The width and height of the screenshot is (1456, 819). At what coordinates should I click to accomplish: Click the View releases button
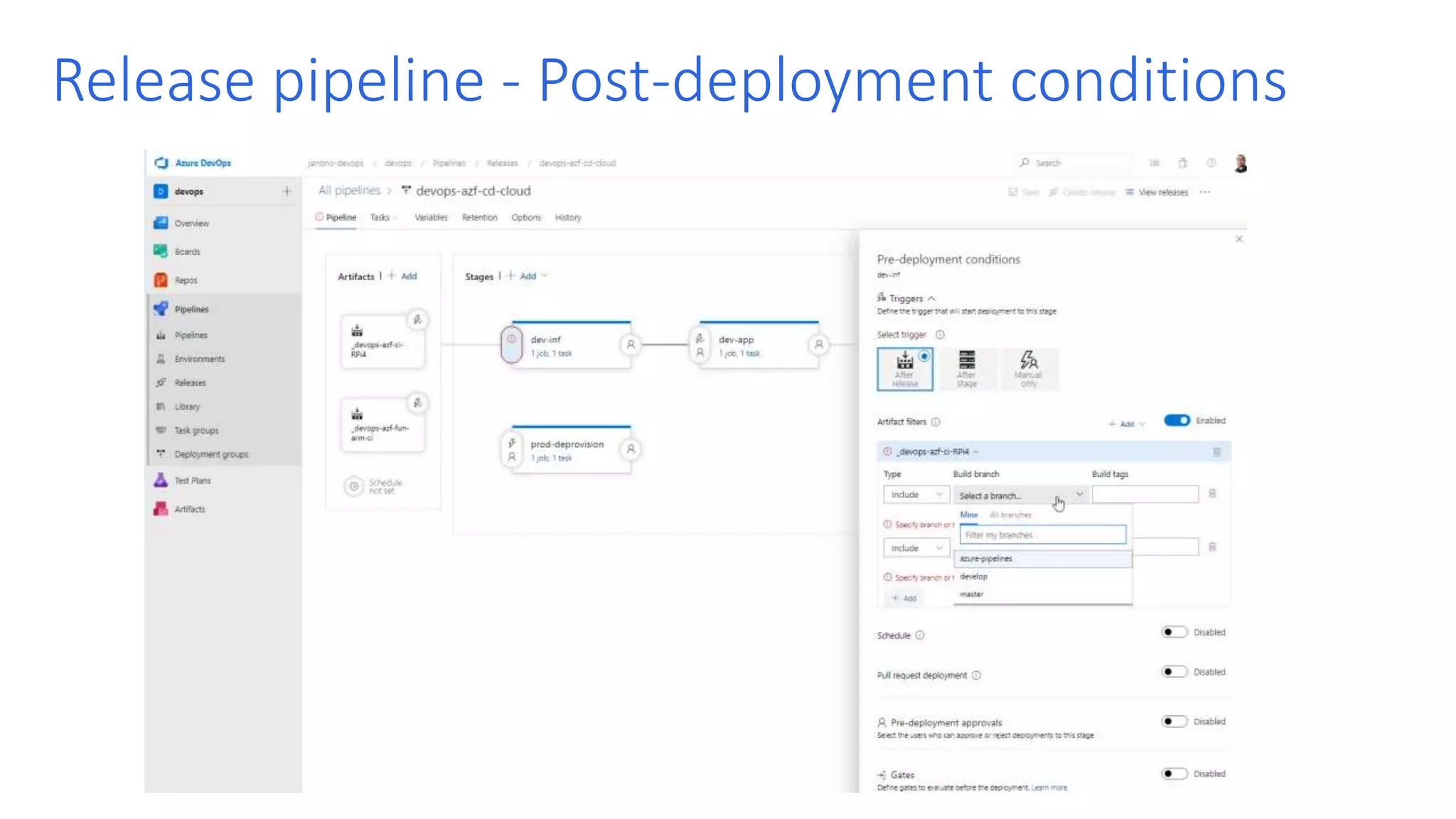[1157, 193]
